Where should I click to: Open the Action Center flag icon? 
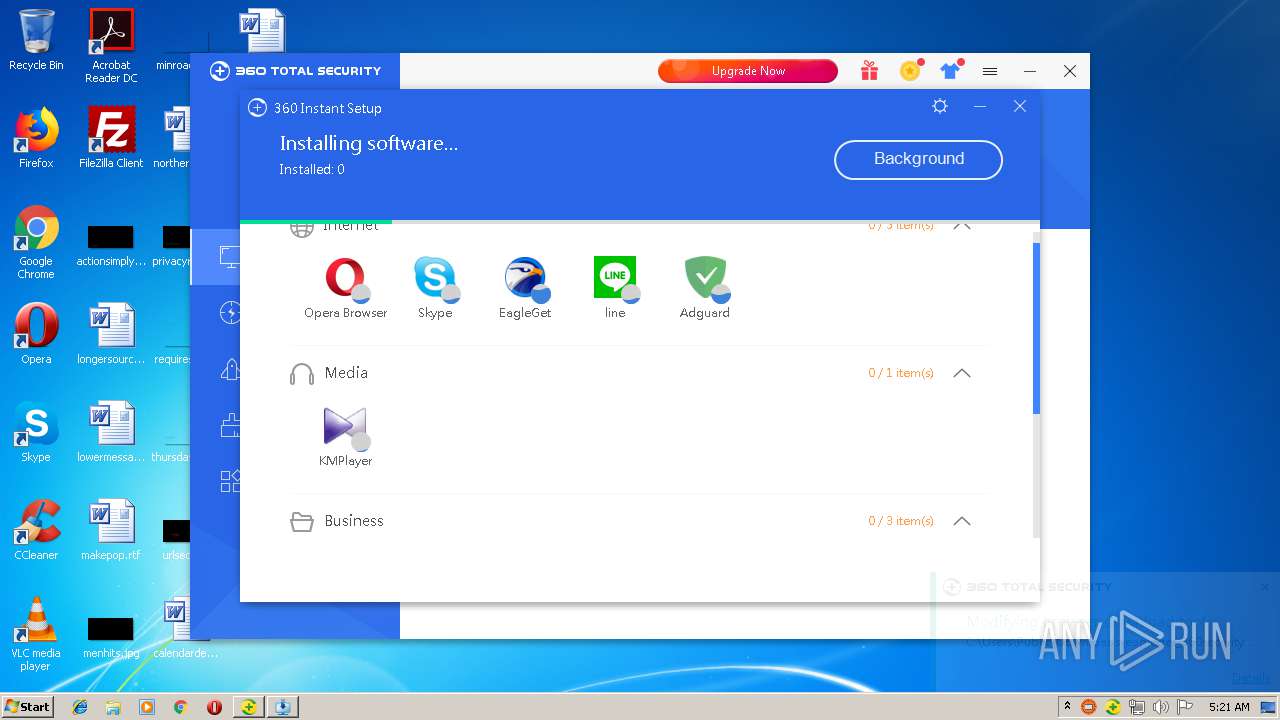(x=1185, y=707)
